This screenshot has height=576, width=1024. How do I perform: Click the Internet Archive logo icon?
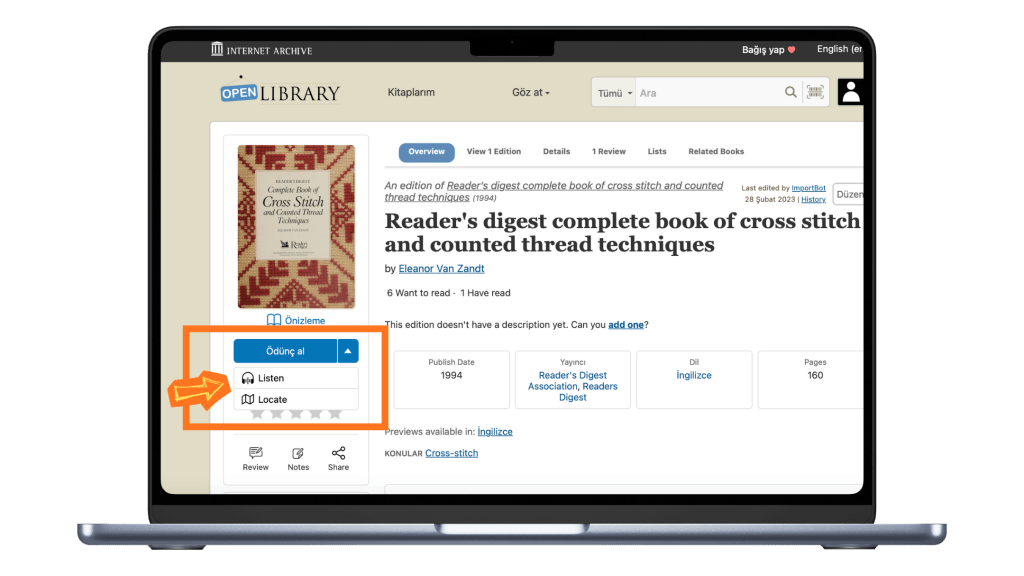coord(217,49)
